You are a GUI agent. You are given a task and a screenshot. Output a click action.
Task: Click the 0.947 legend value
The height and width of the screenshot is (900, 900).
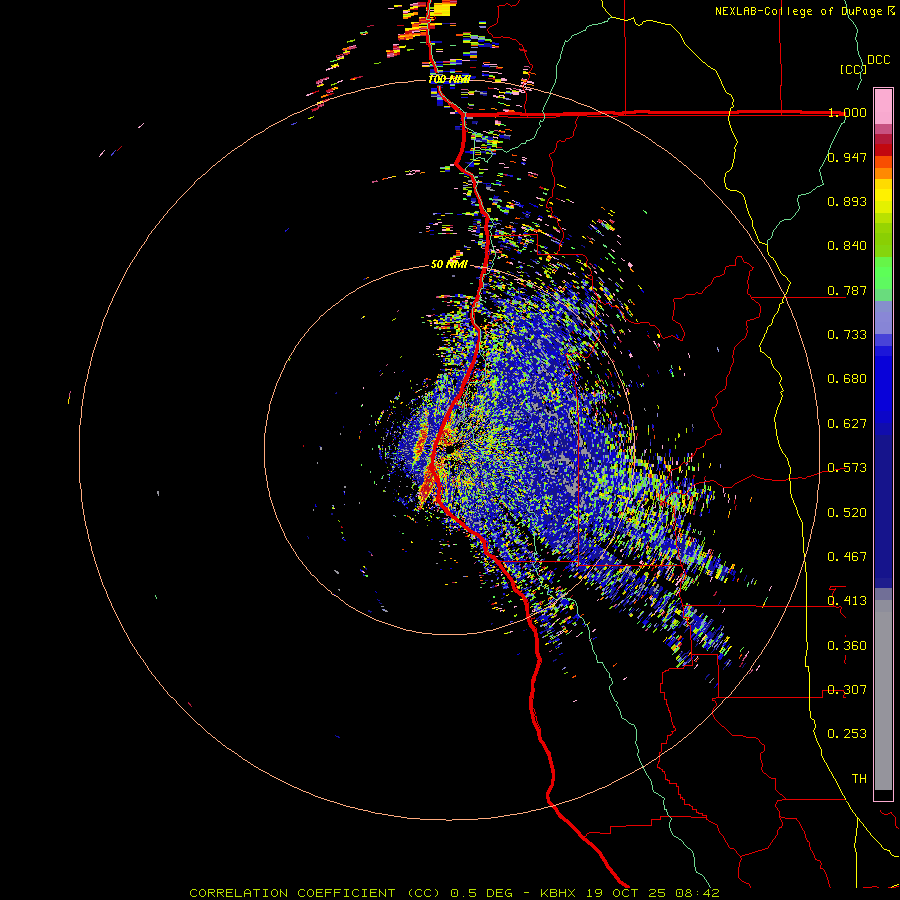coord(847,157)
